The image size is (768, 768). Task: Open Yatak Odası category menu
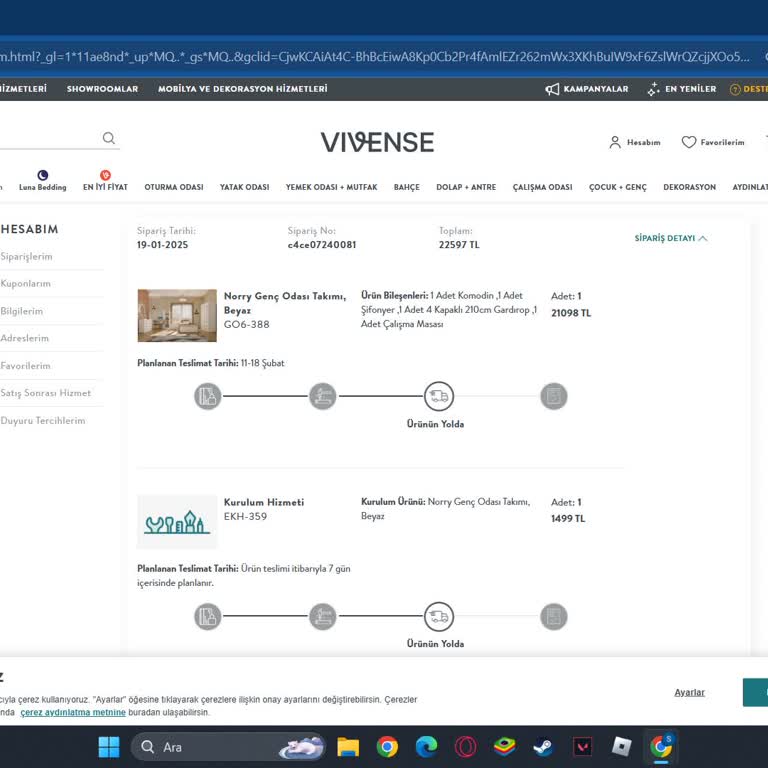(x=244, y=187)
